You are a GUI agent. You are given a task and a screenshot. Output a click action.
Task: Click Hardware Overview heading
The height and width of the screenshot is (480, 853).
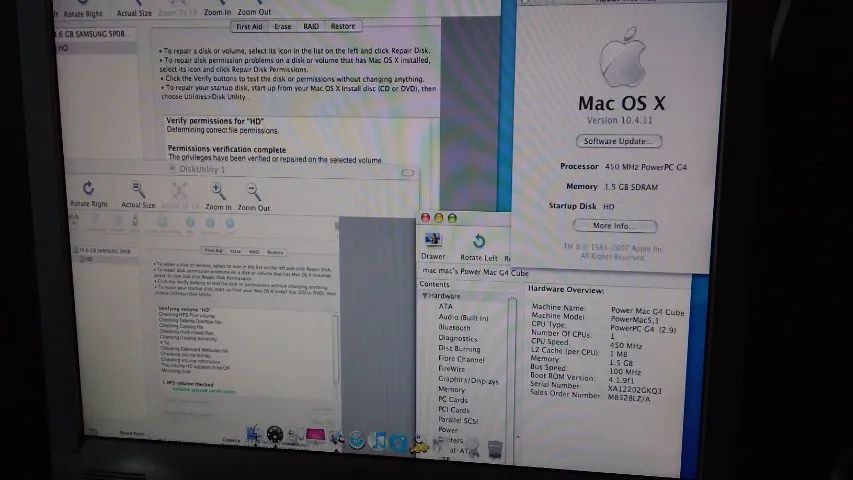[566, 290]
